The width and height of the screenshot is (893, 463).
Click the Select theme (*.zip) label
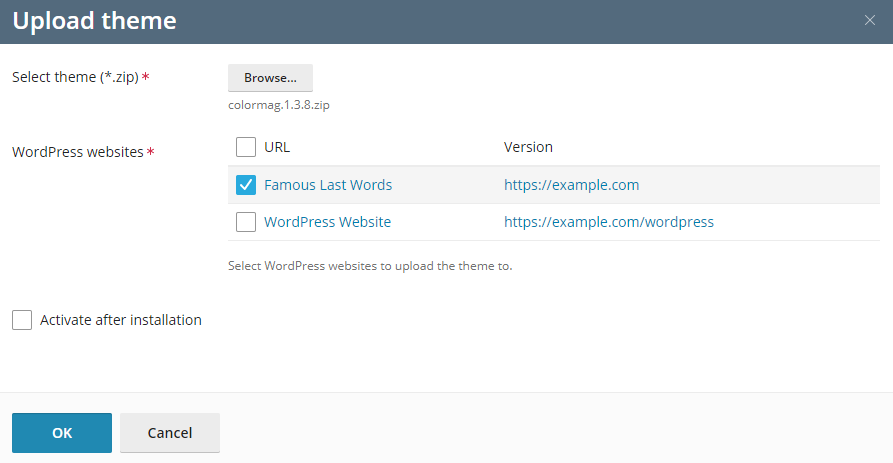pyautogui.click(x=75, y=77)
